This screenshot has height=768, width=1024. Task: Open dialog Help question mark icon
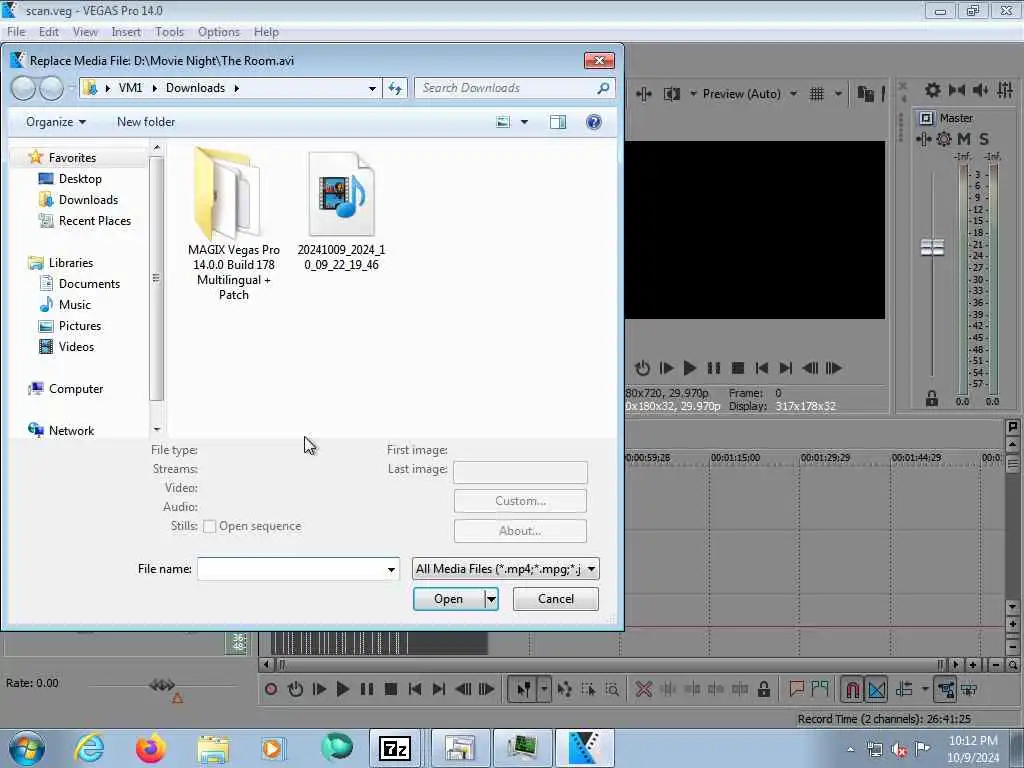point(594,122)
